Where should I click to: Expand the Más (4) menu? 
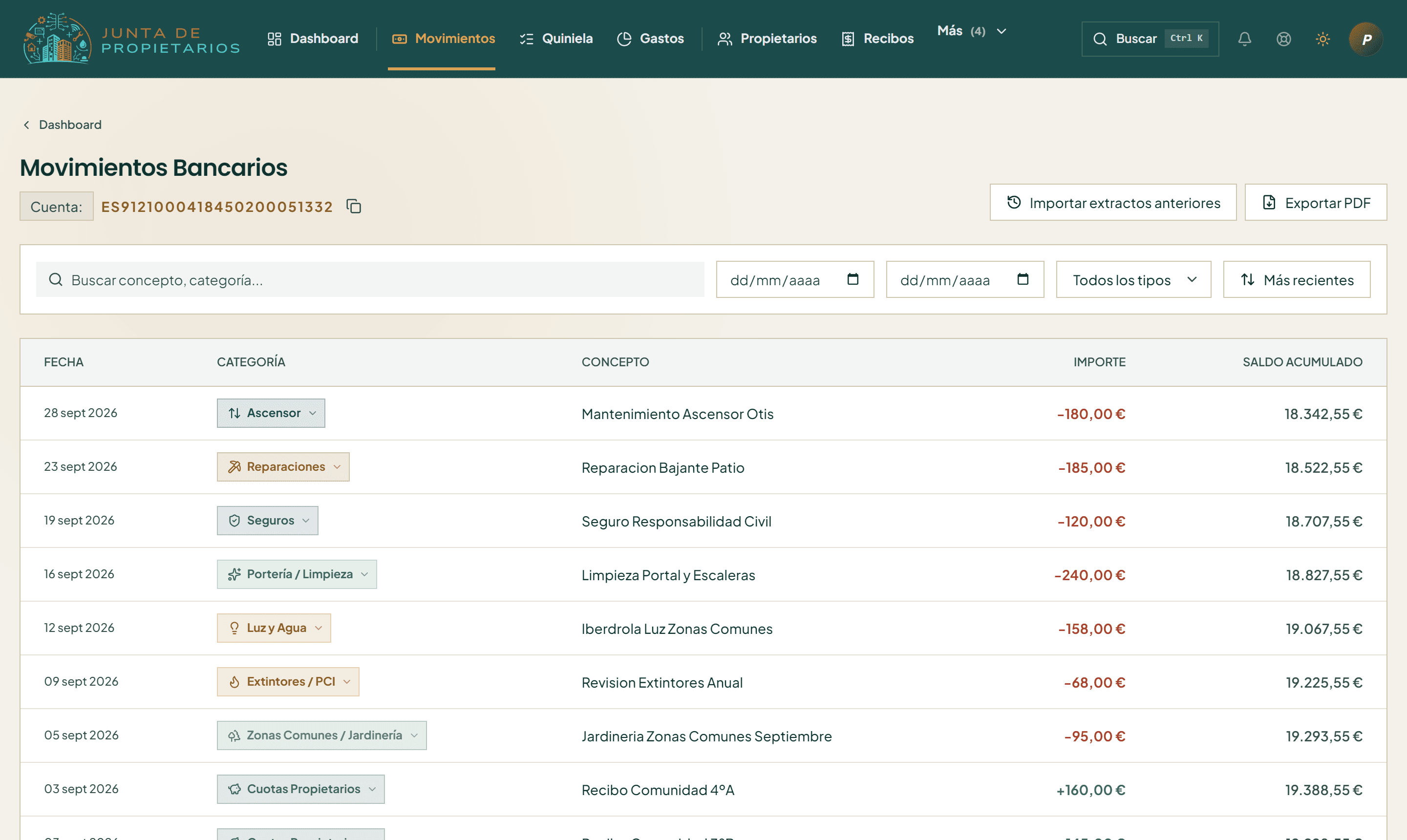pos(972,31)
